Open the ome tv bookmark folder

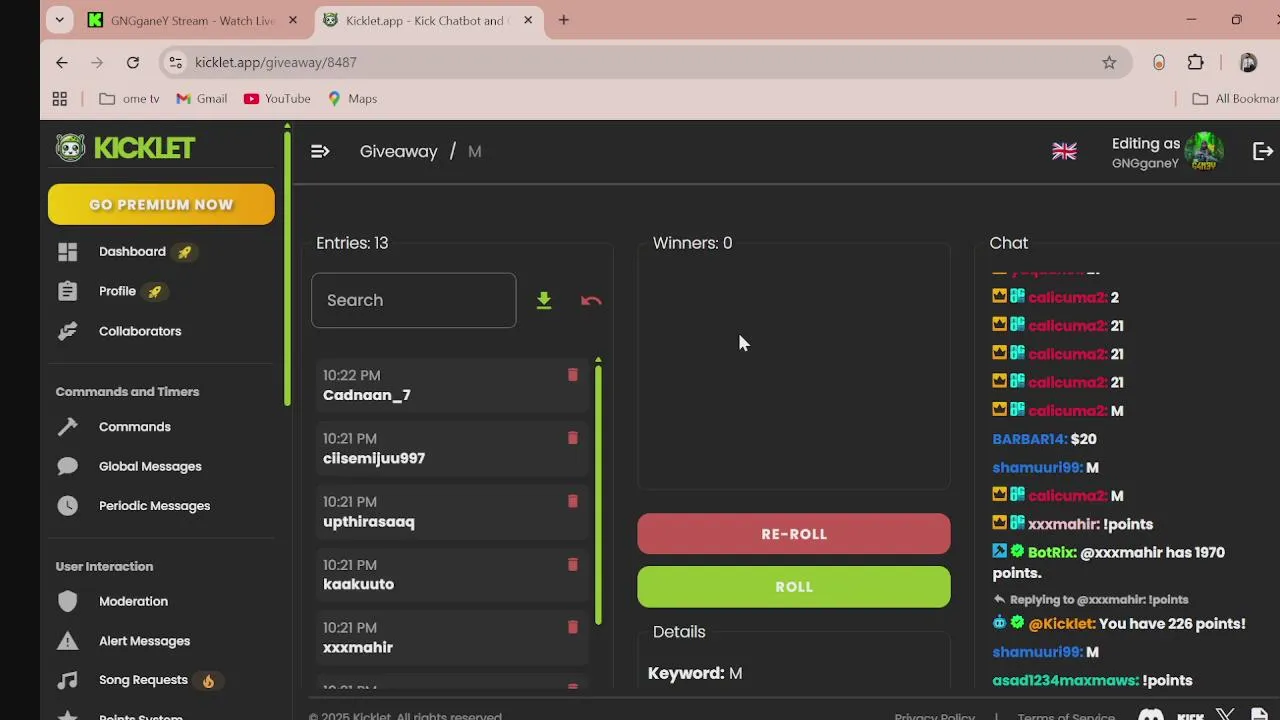130,99
